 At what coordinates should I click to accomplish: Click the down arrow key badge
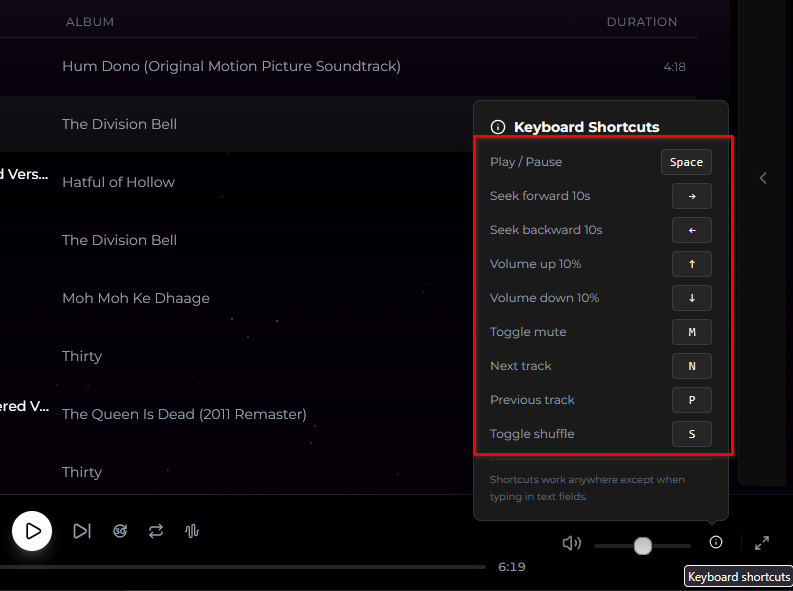pyautogui.click(x=692, y=298)
